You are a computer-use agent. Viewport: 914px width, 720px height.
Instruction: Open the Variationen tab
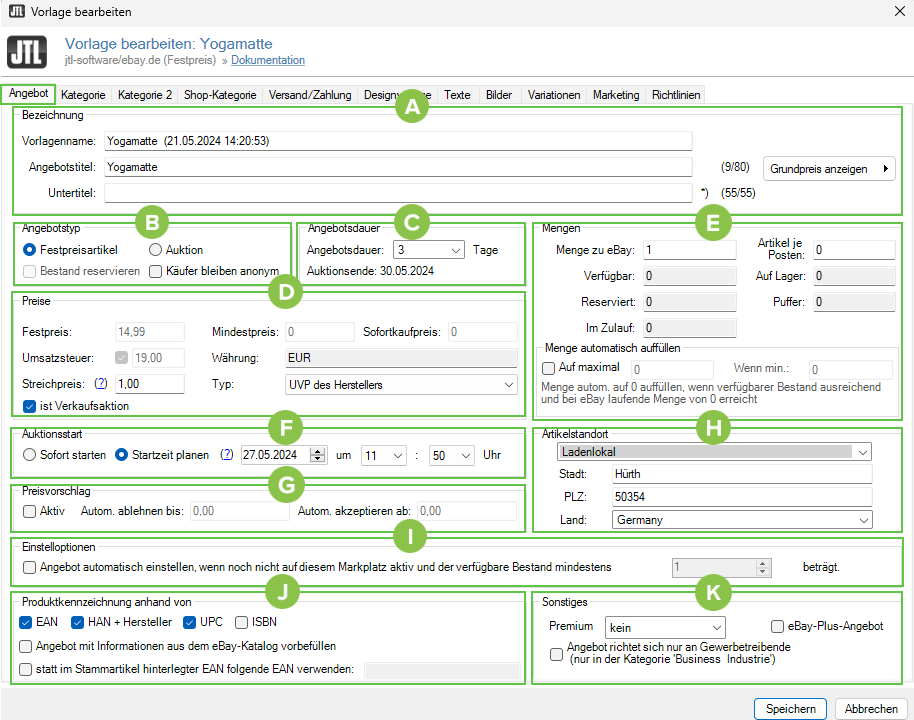pos(554,95)
